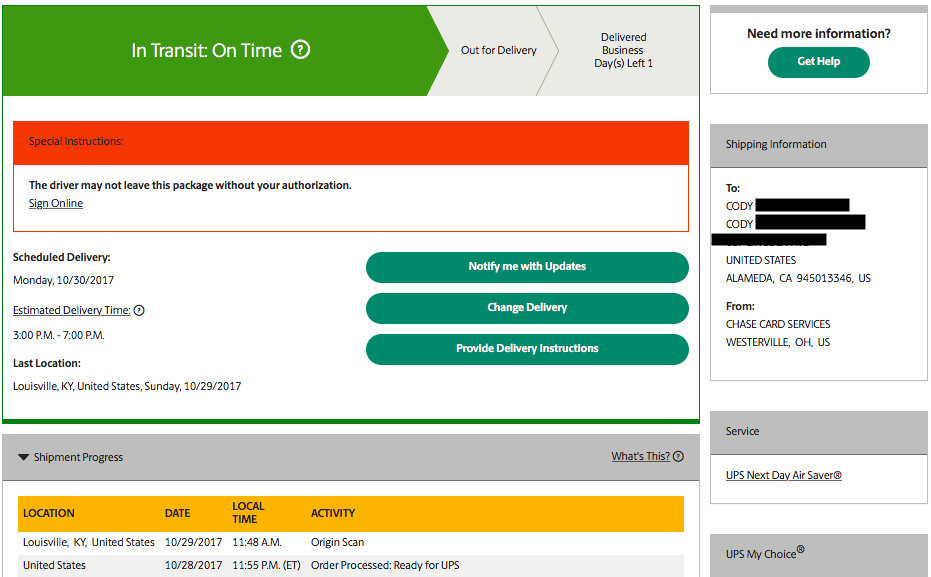Open the Estimated Delivery Time link
Screen dimensions: 931x577
pyautogui.click(x=72, y=310)
